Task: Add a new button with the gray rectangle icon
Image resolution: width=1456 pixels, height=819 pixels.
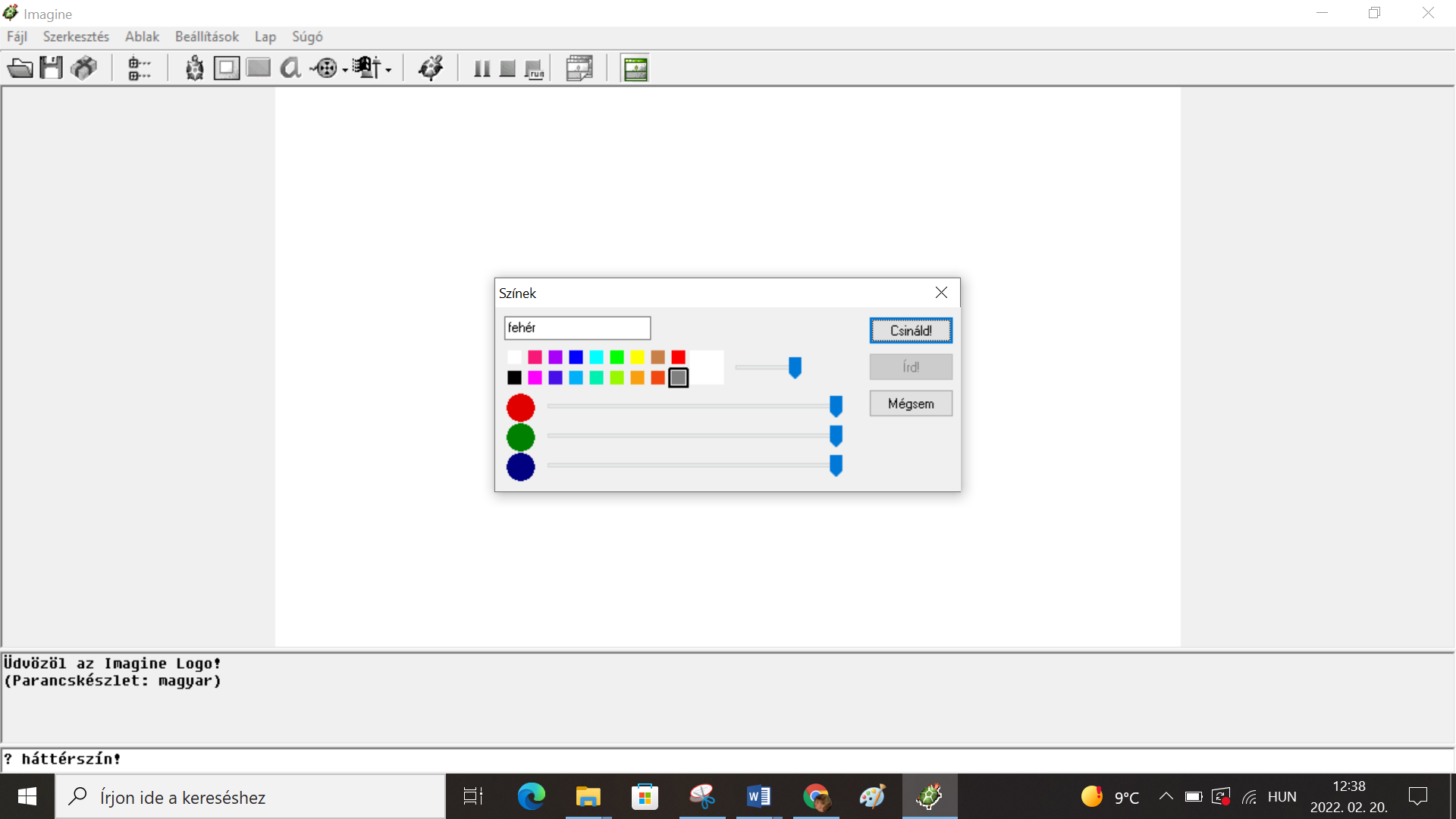Action: click(x=259, y=68)
